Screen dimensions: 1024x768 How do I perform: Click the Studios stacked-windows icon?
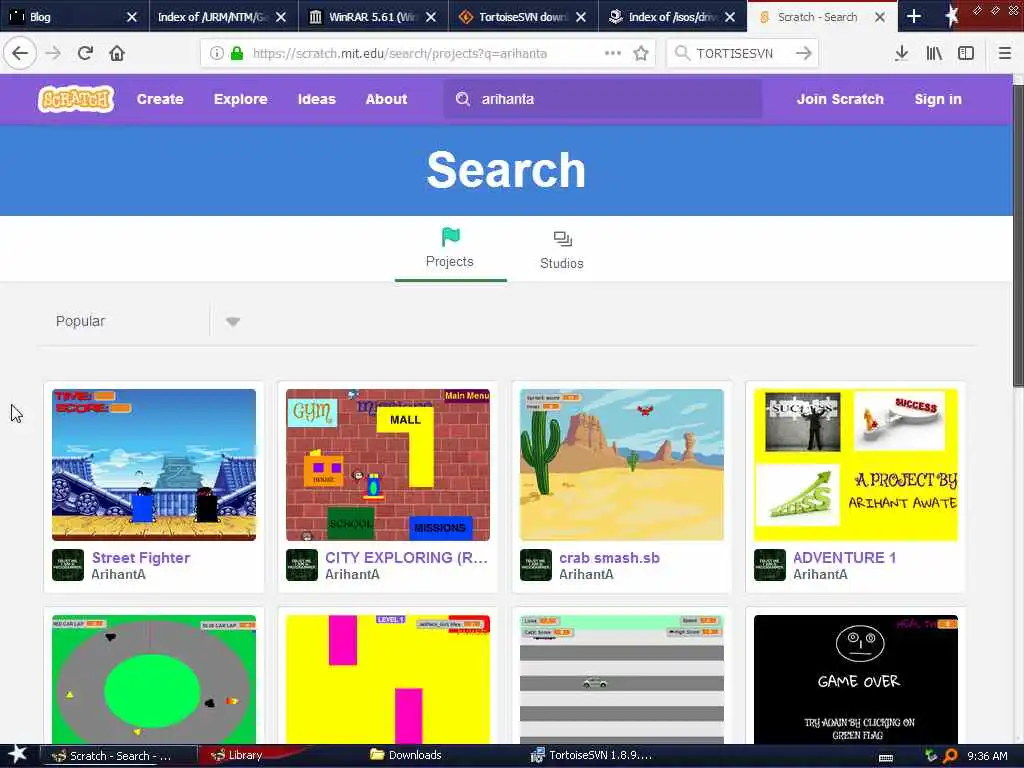pyautogui.click(x=562, y=239)
